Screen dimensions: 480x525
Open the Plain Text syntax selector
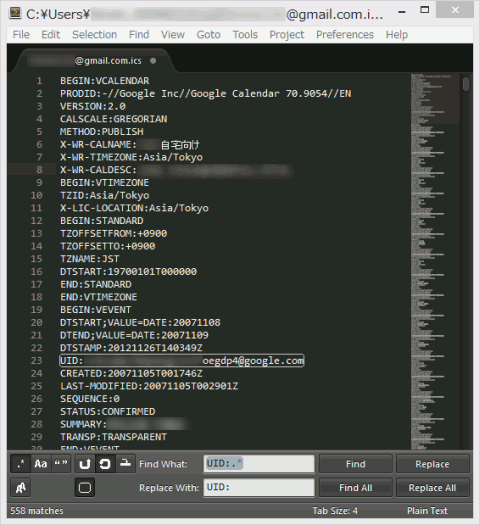click(427, 511)
